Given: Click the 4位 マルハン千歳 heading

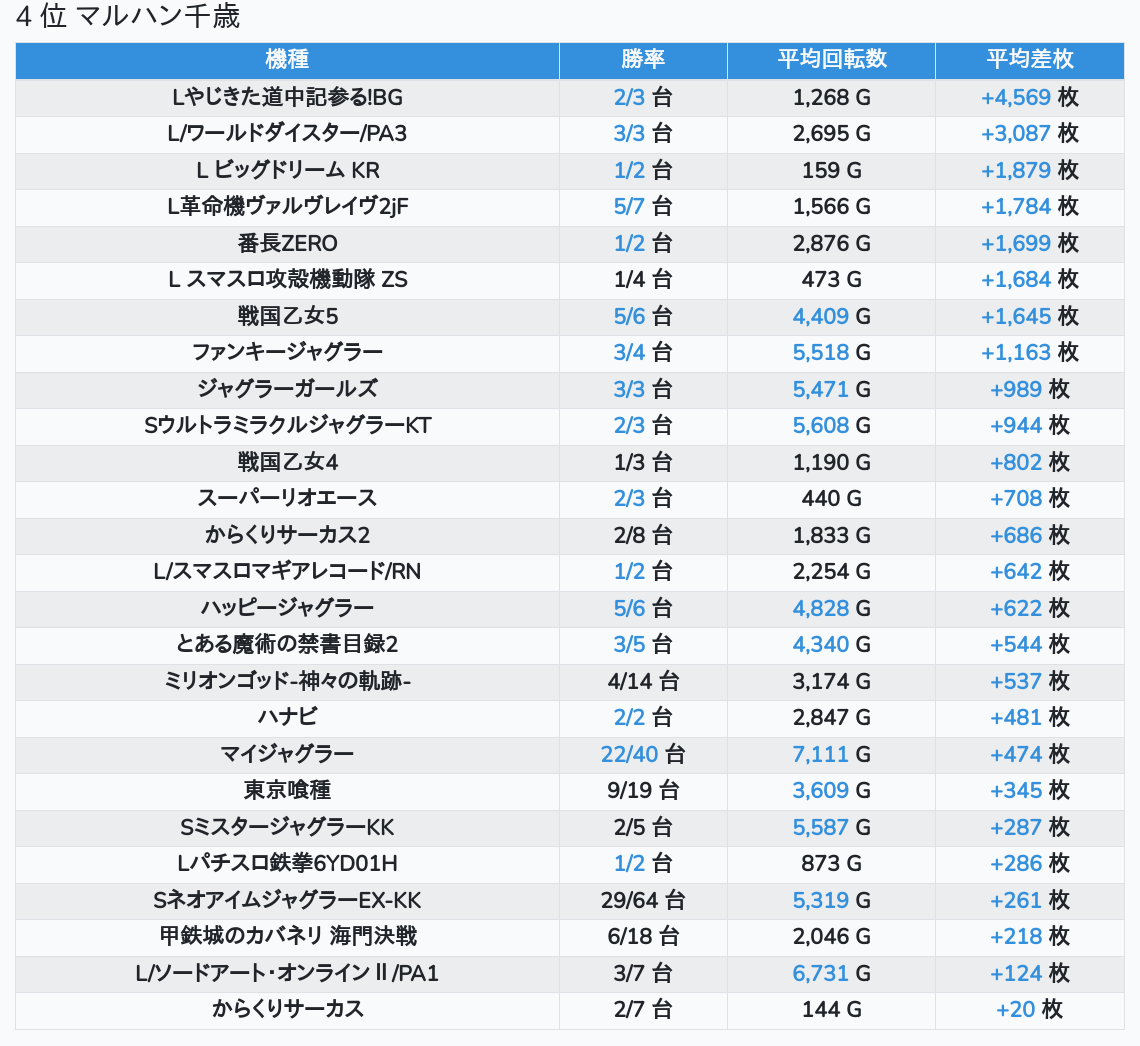Looking at the screenshot, I should tap(128, 16).
